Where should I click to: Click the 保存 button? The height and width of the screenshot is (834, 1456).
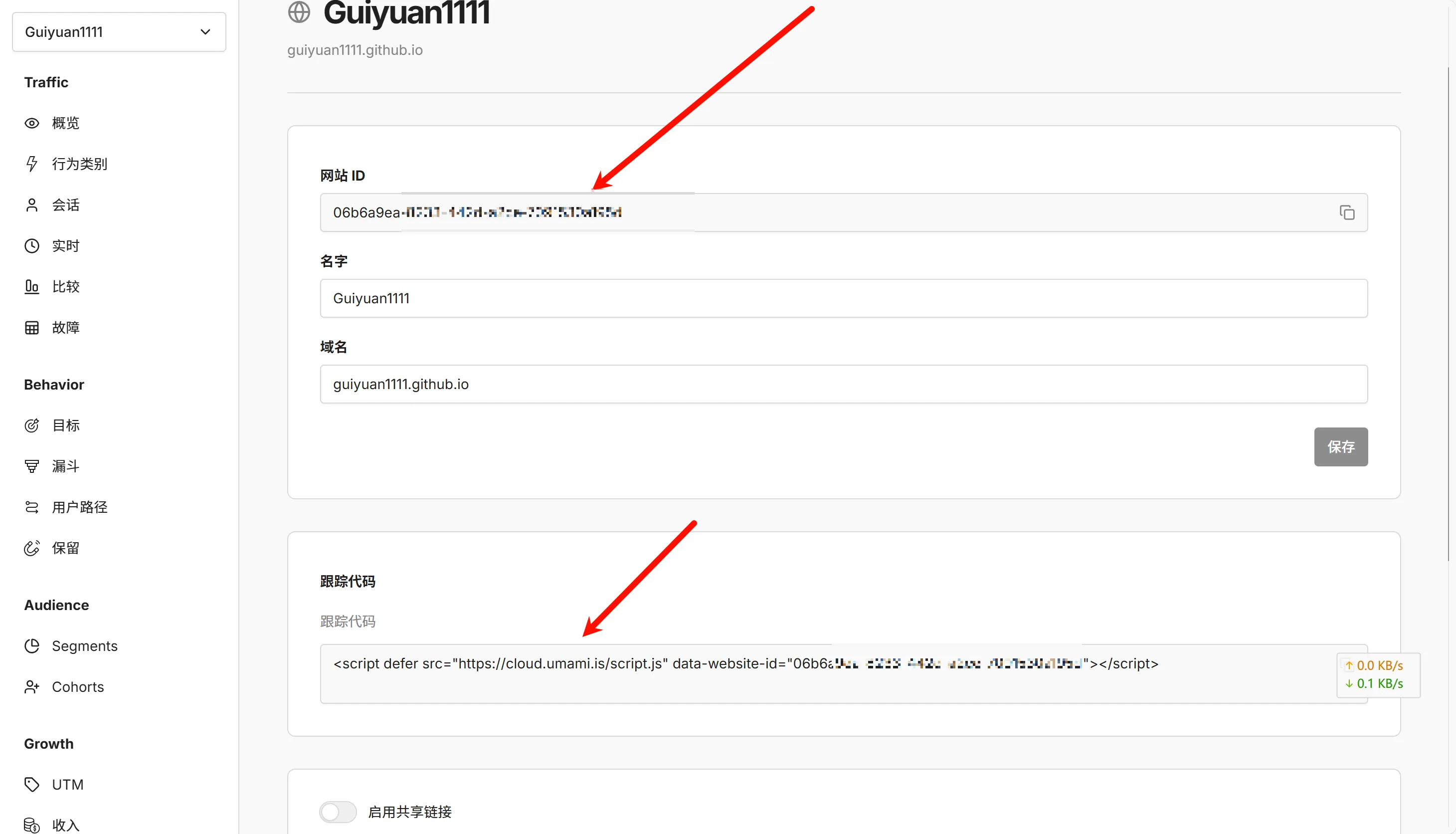coord(1341,447)
